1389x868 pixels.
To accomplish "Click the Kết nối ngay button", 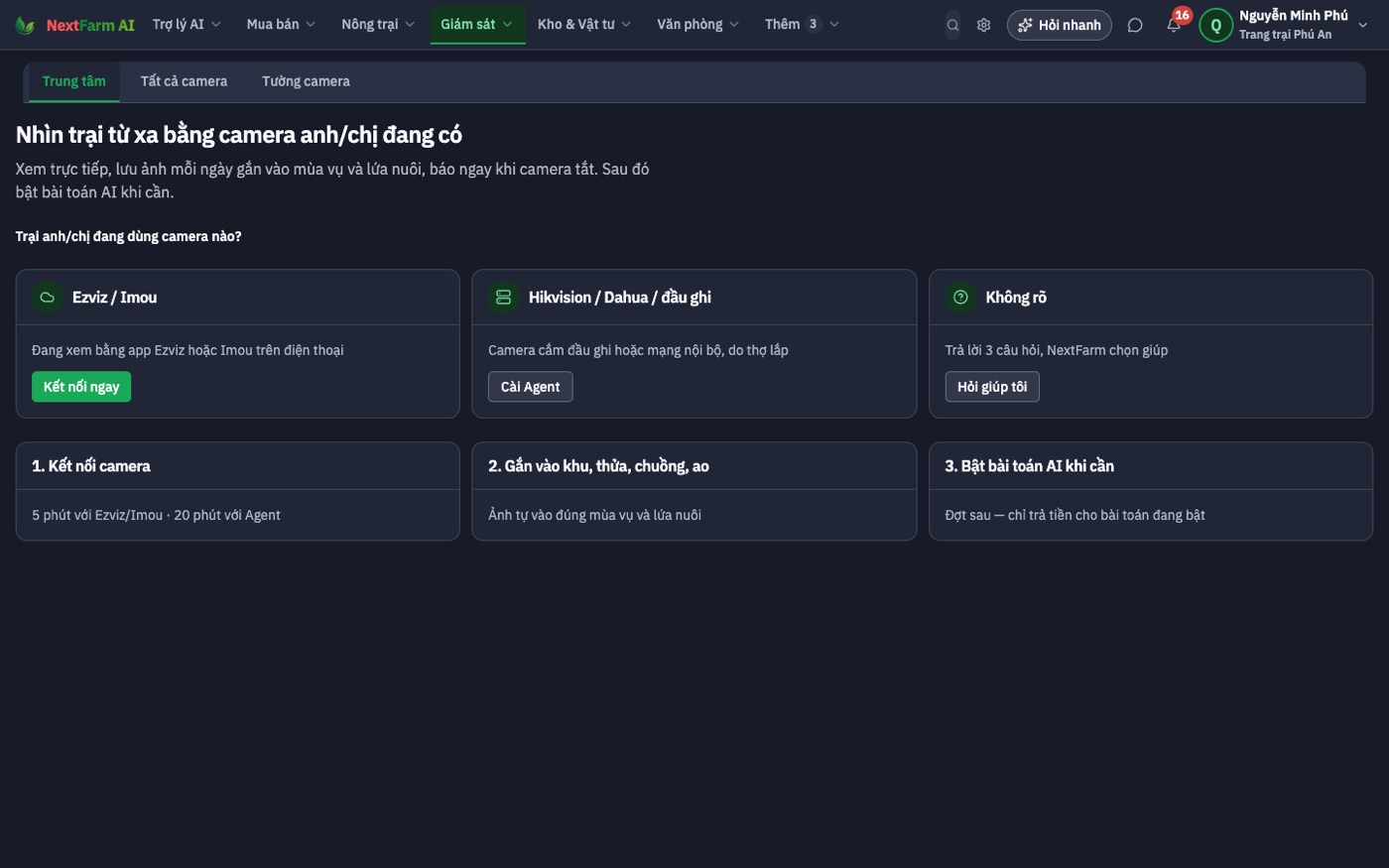I will coord(81,387).
